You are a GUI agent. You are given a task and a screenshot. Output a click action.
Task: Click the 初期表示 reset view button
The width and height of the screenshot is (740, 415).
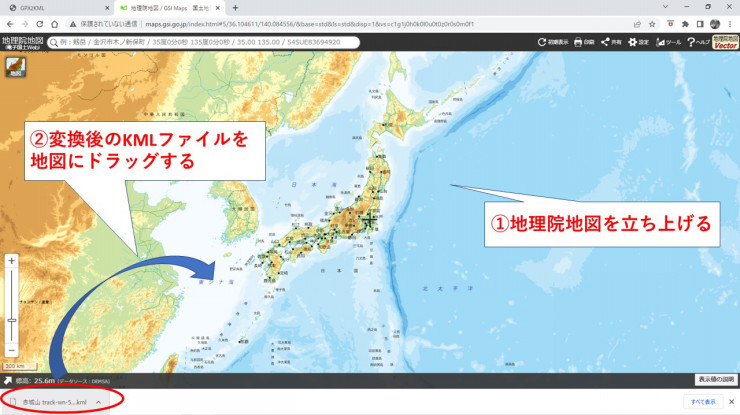pyautogui.click(x=553, y=42)
